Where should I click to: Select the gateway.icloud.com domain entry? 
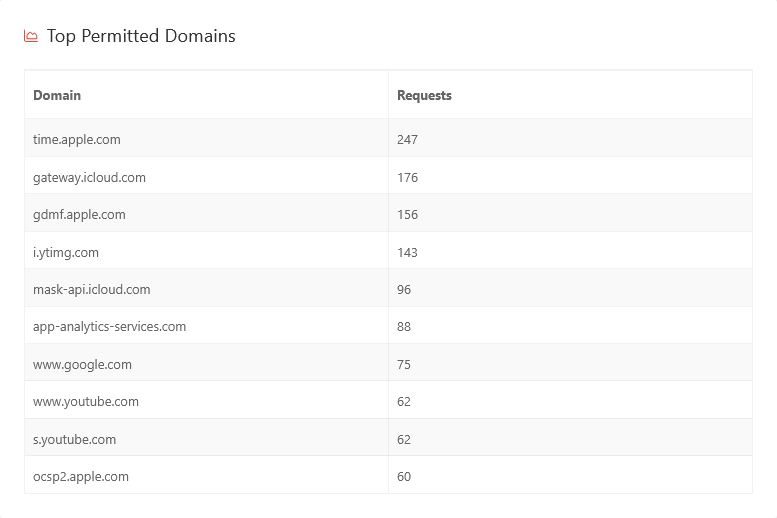pos(89,177)
